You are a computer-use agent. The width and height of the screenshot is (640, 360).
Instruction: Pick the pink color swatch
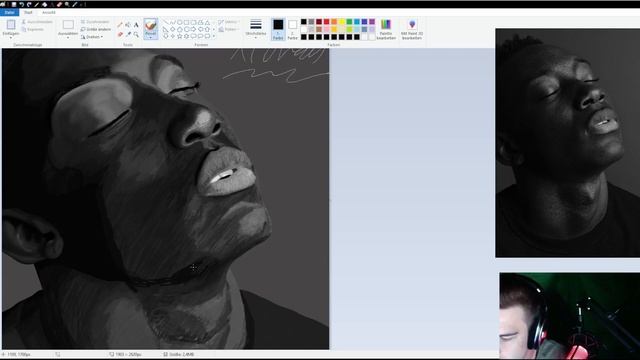[x=327, y=29]
